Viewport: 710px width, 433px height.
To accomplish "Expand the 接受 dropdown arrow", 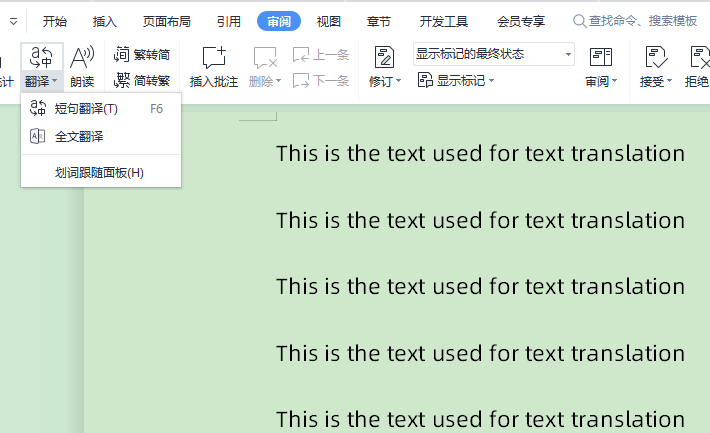I will tap(669, 81).
